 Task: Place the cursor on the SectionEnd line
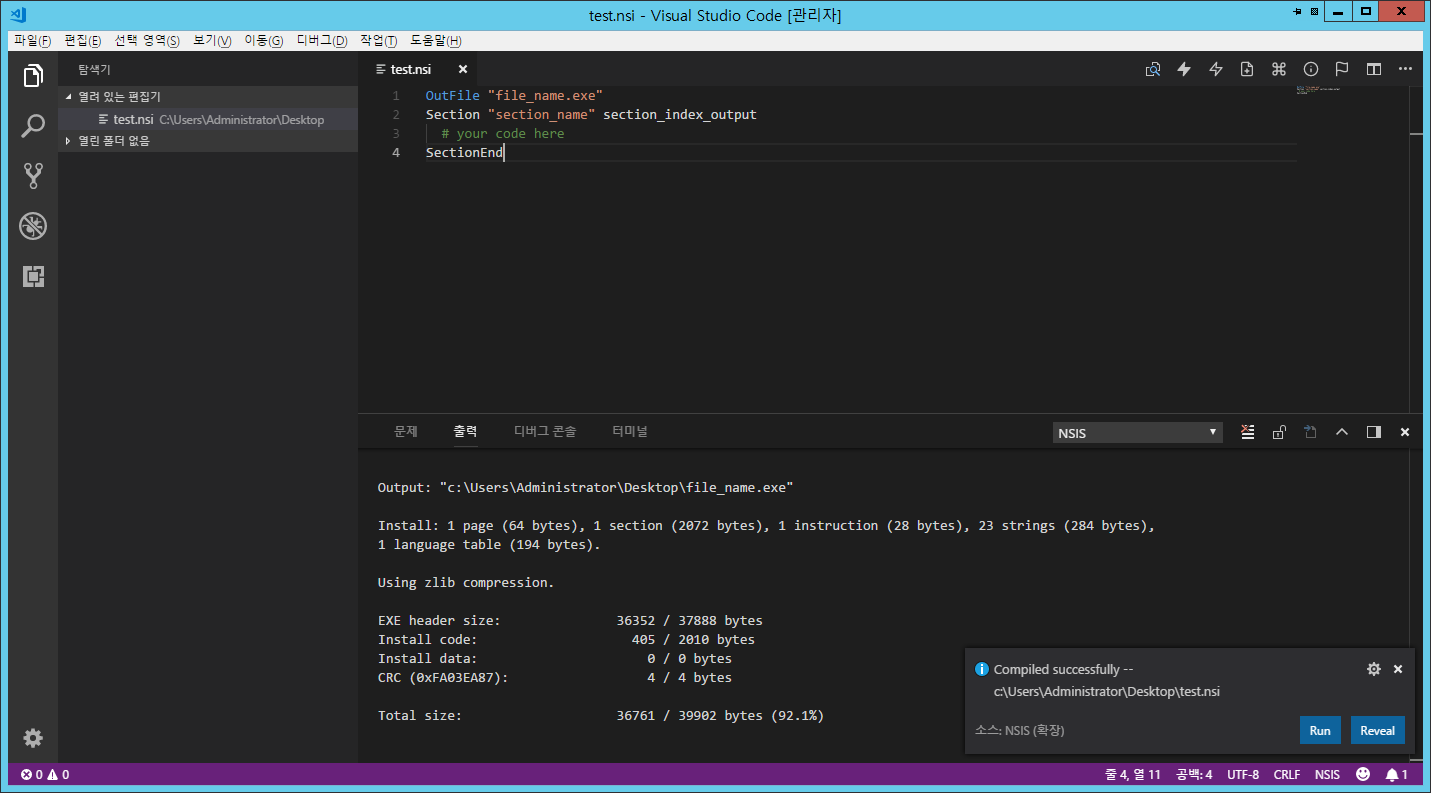click(x=465, y=152)
